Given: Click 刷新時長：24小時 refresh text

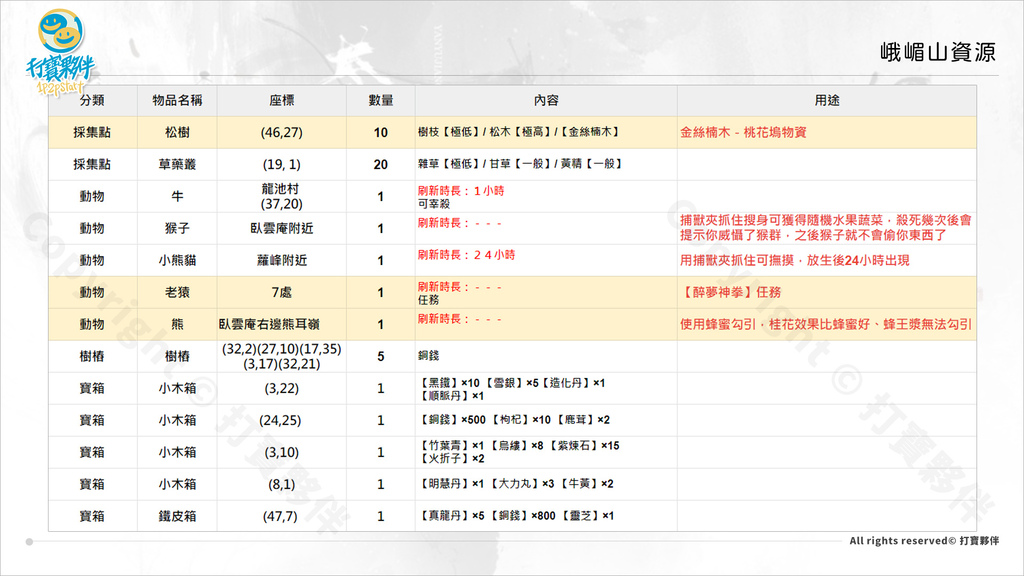Looking at the screenshot, I should pyautogui.click(x=466, y=255).
